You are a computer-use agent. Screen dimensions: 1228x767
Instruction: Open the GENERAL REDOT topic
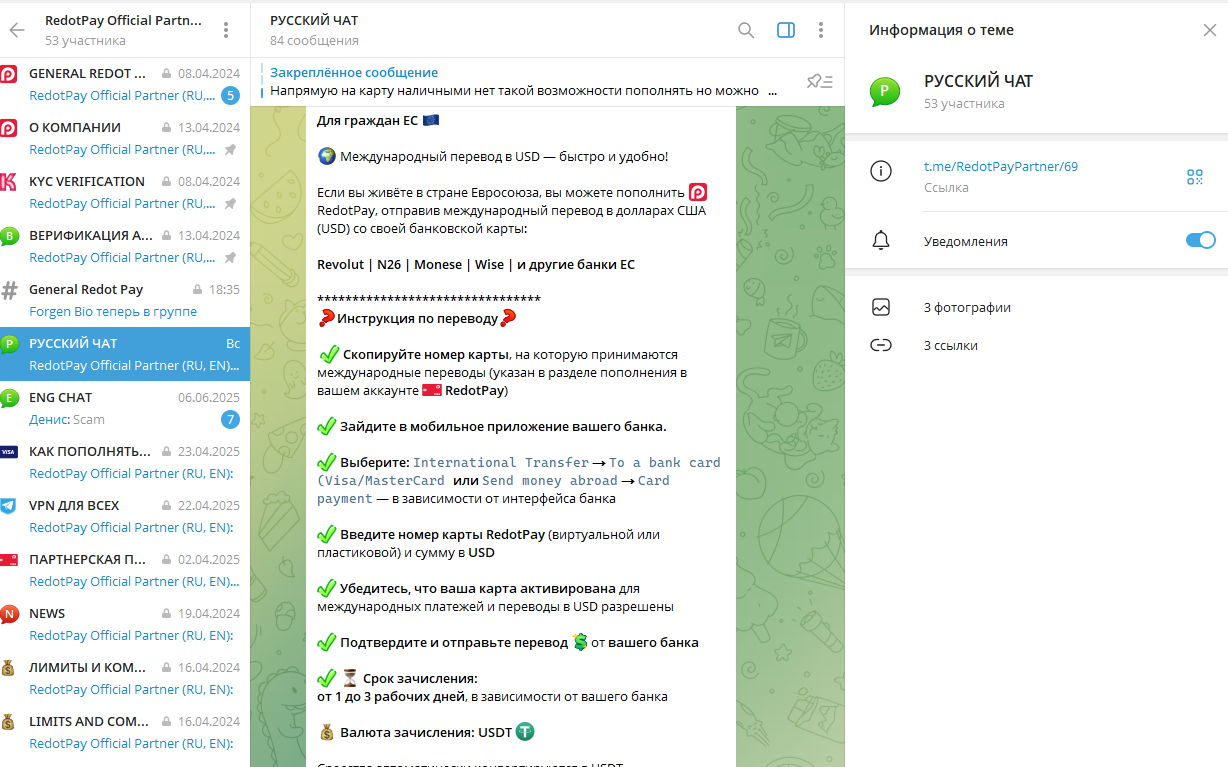point(125,84)
